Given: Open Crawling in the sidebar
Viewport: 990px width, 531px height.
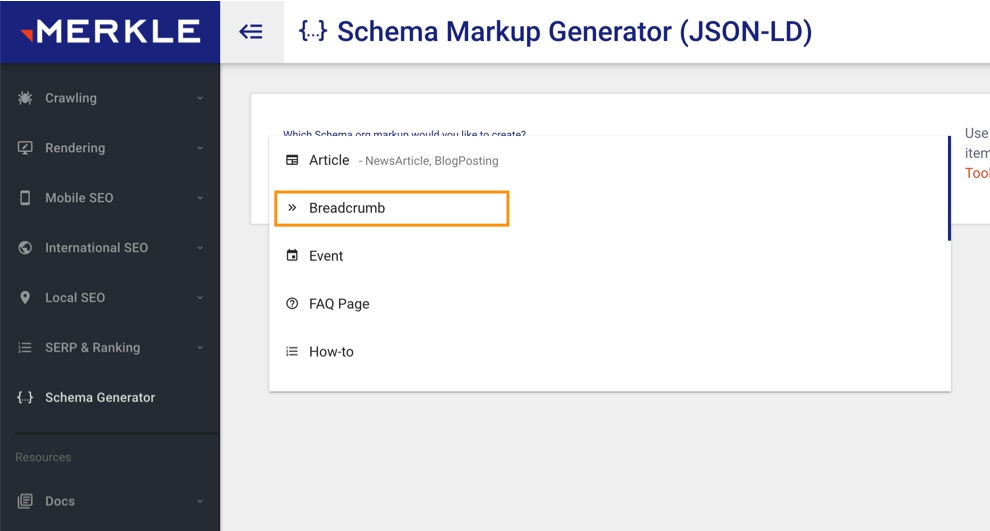Looking at the screenshot, I should (x=110, y=98).
